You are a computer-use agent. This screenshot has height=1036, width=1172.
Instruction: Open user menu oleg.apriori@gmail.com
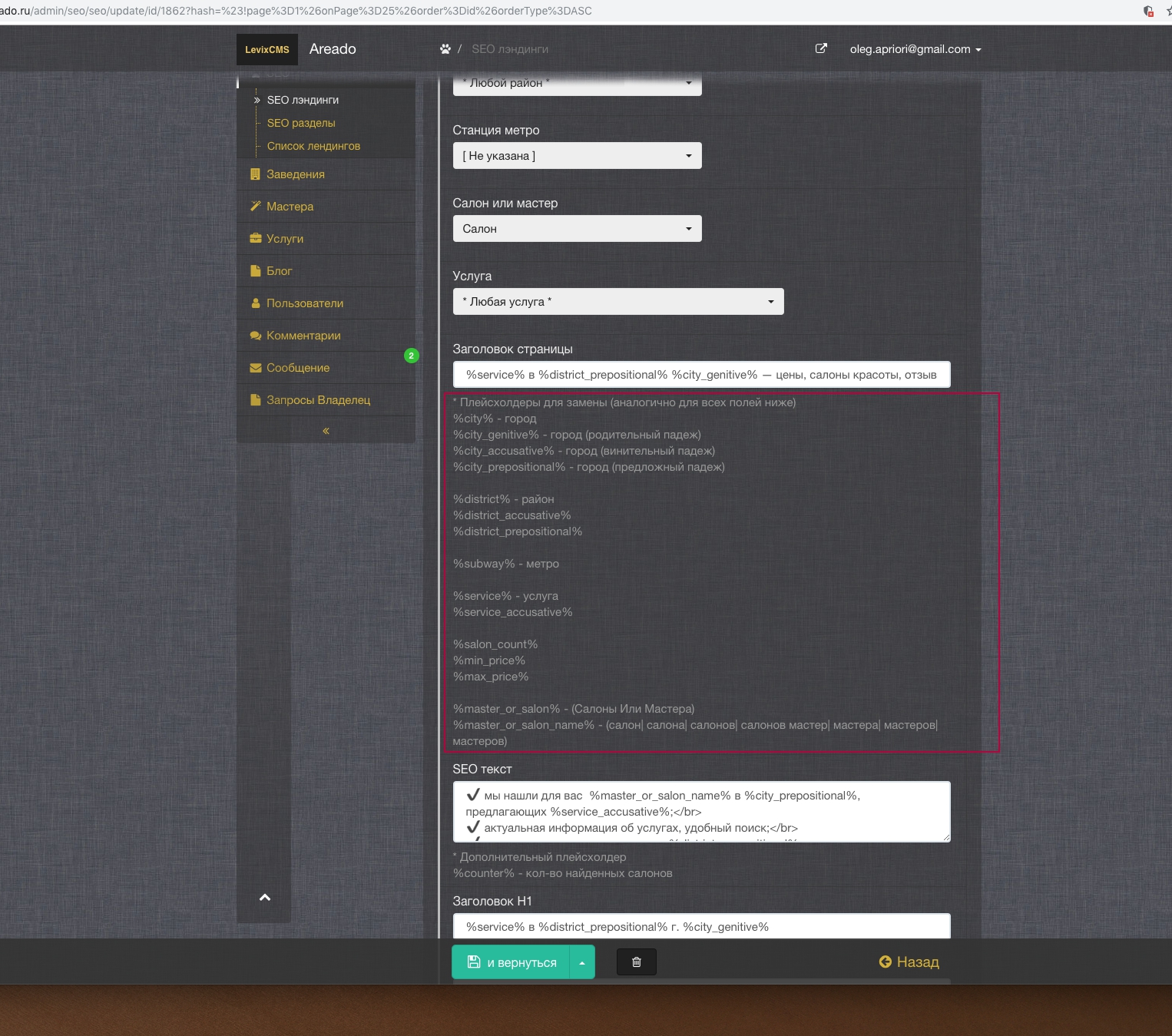click(x=915, y=49)
